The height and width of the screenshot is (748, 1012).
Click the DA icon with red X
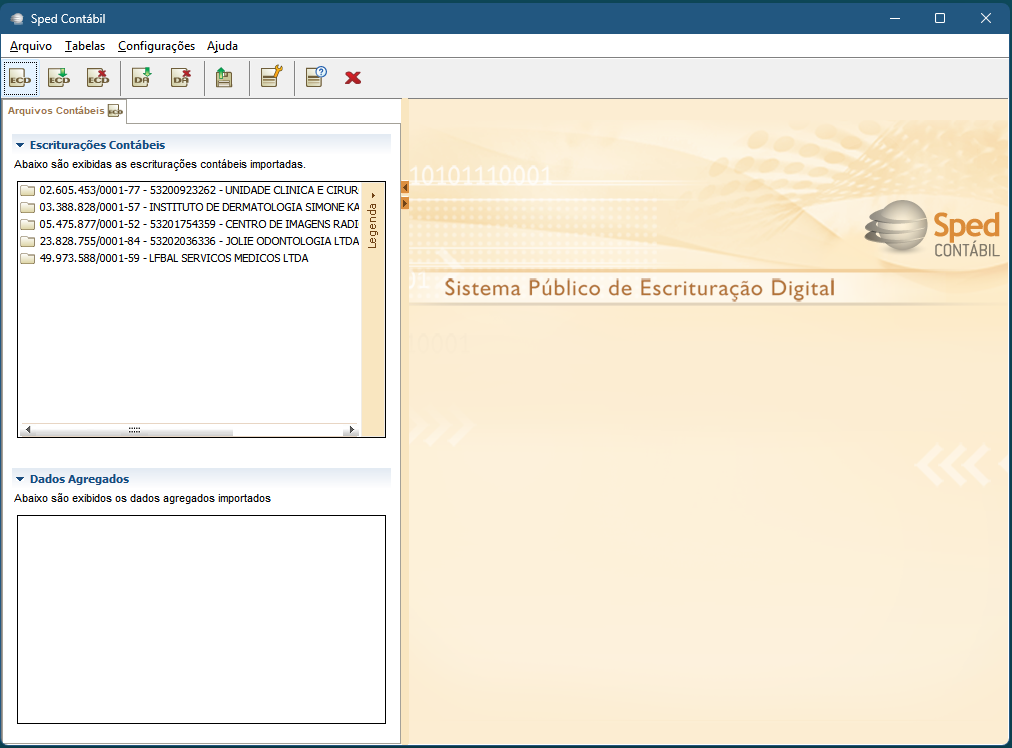tap(181, 78)
